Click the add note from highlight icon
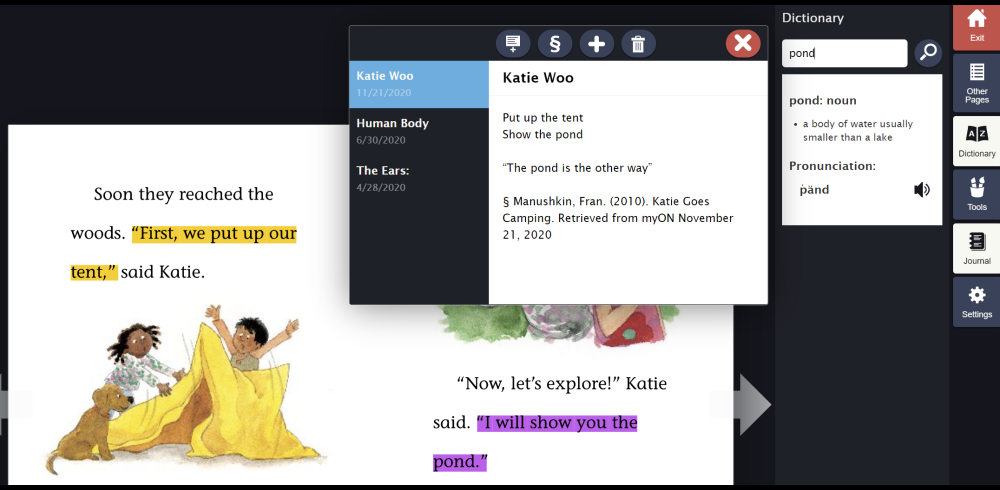The width and height of the screenshot is (1000, 490). pyautogui.click(x=513, y=43)
